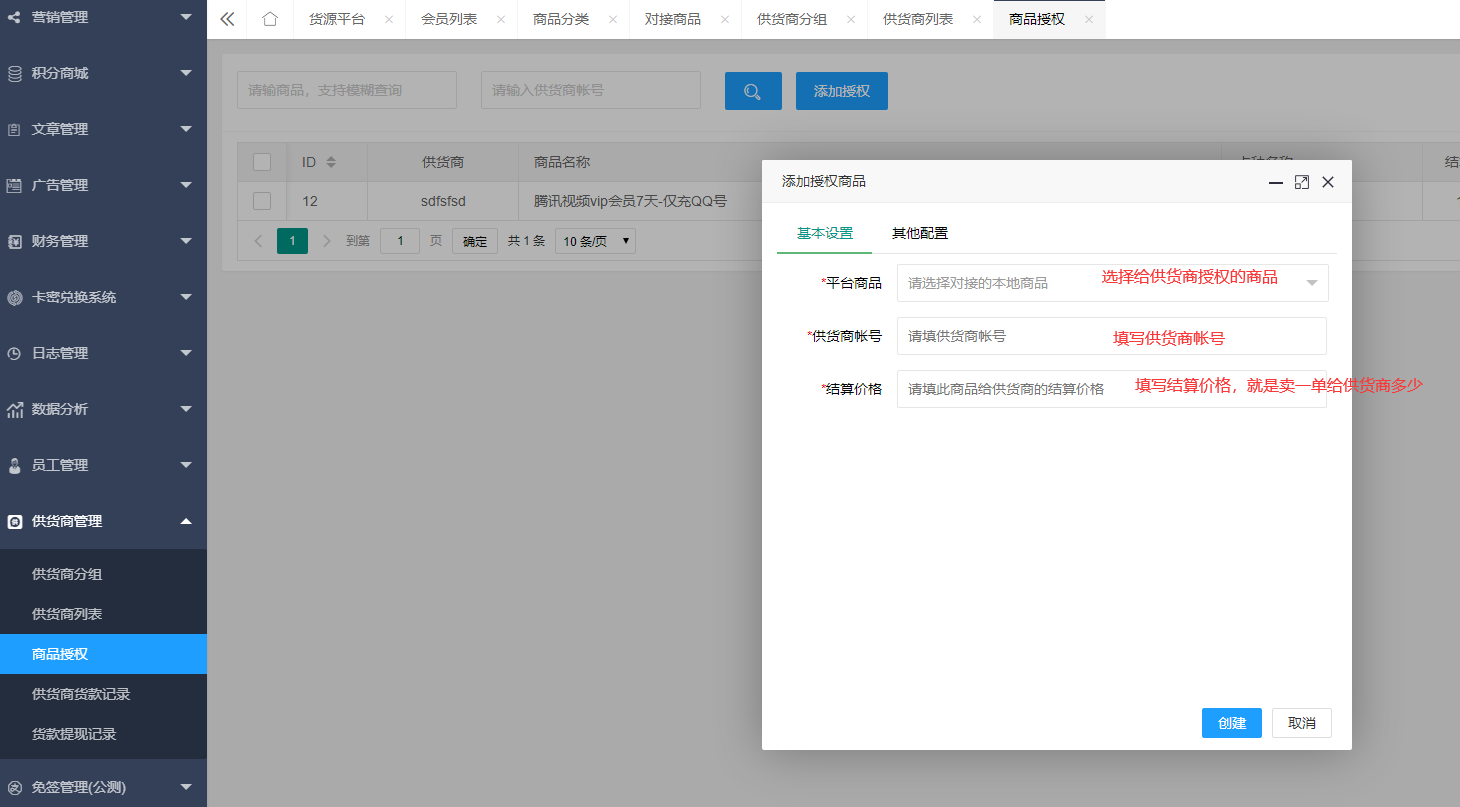Close the 对接商品 tab
This screenshot has height=807, width=1460.
click(725, 19)
